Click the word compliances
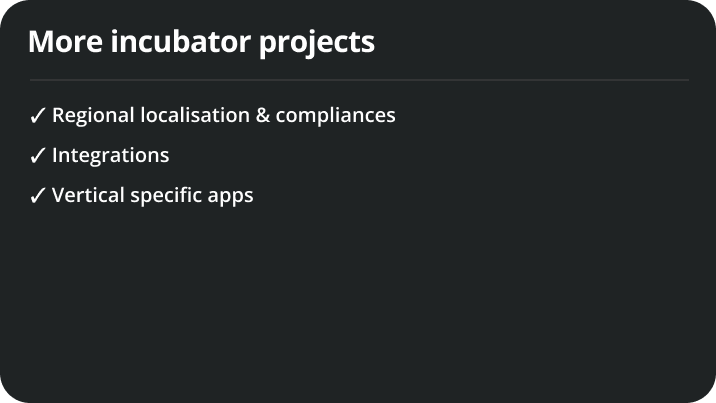This screenshot has height=403, width=716. tap(335, 115)
